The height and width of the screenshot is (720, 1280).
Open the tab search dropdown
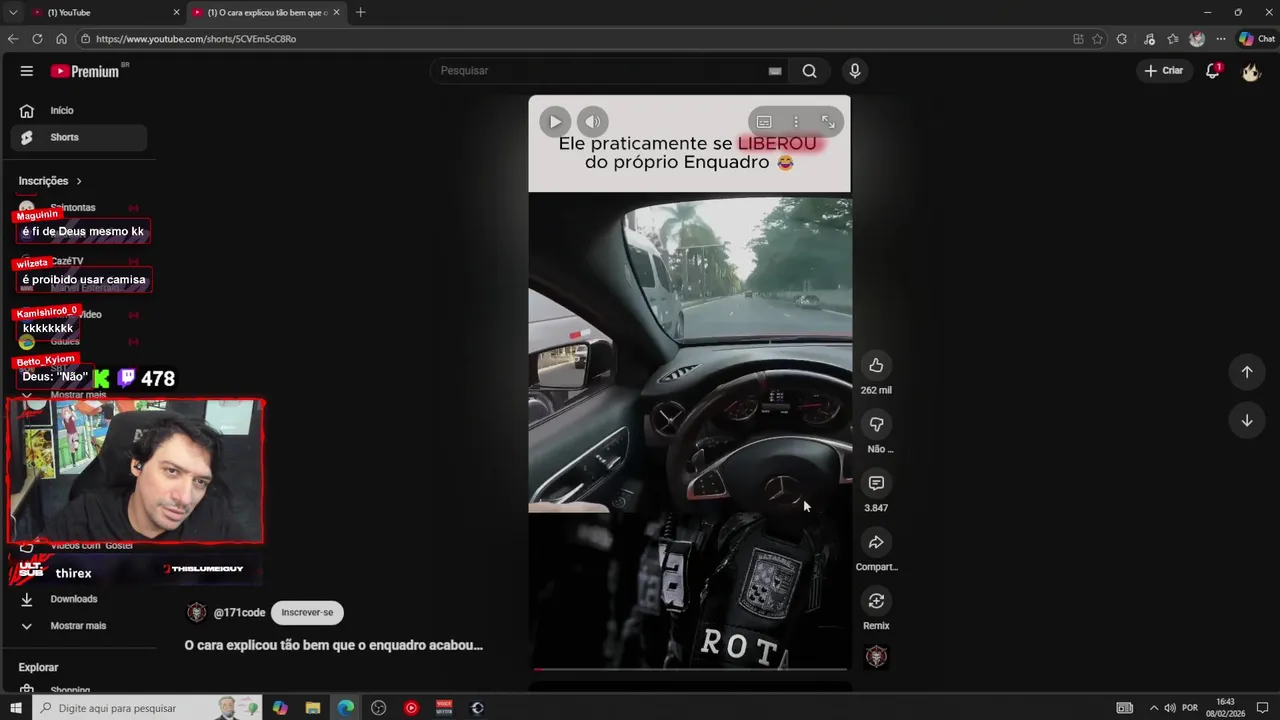click(12, 12)
